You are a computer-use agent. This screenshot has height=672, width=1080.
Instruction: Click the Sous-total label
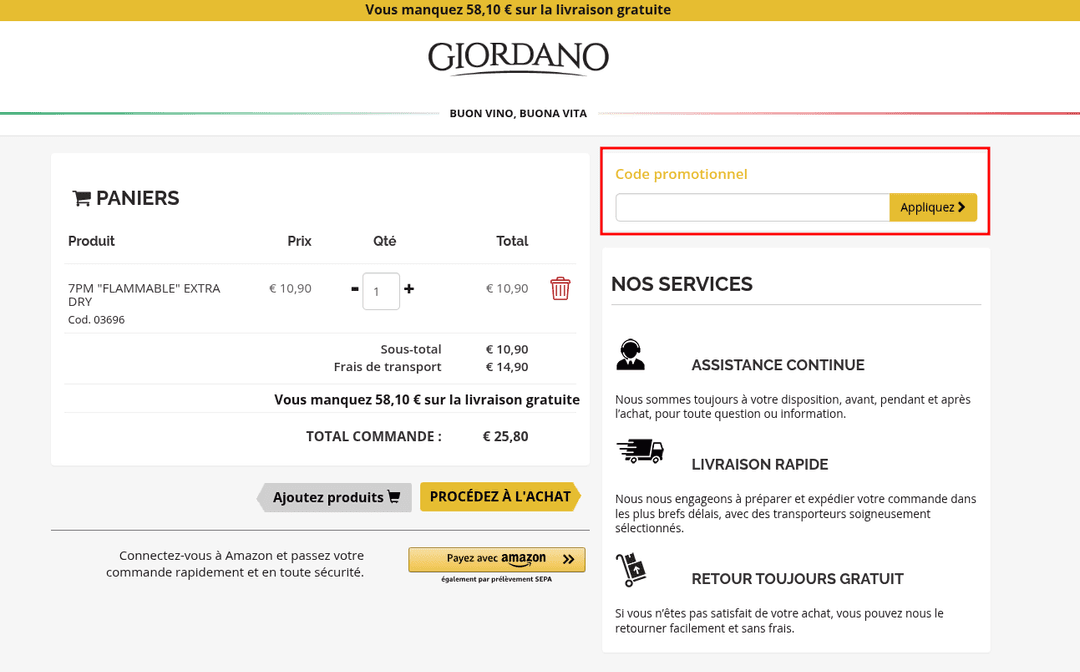(x=411, y=349)
